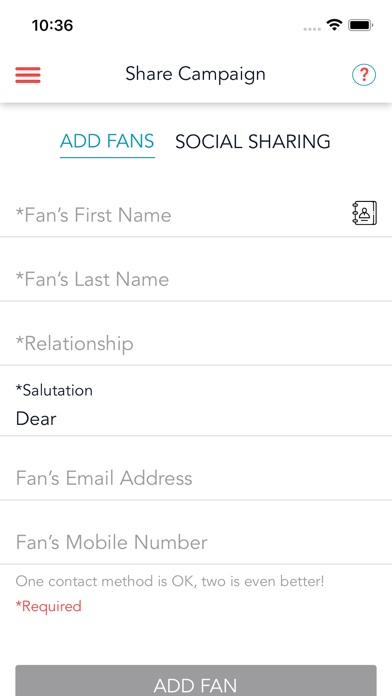Tap the Wi-Fi status icon
This screenshot has width=392, height=696.
(334, 25)
